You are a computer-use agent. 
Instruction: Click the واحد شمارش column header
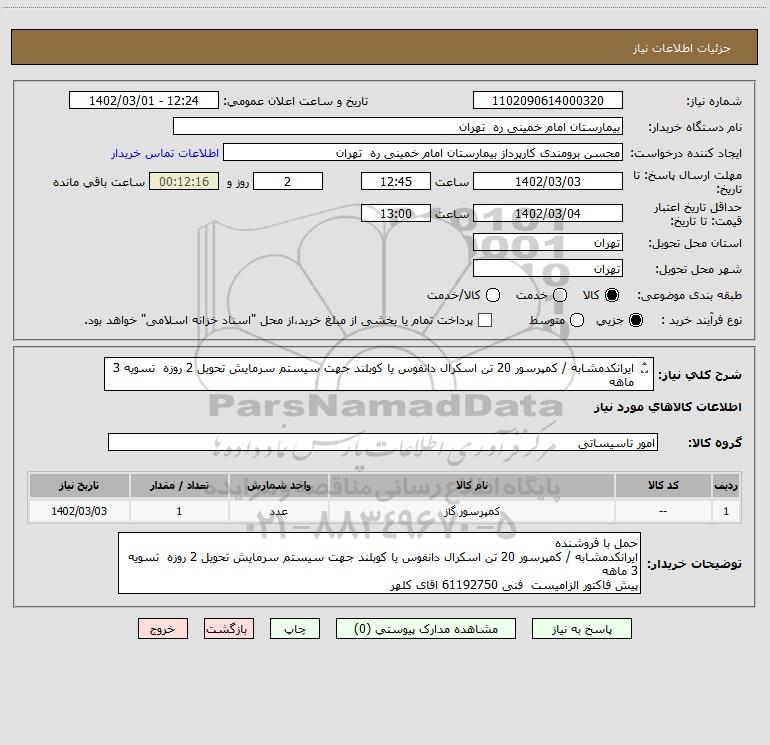tap(278, 485)
